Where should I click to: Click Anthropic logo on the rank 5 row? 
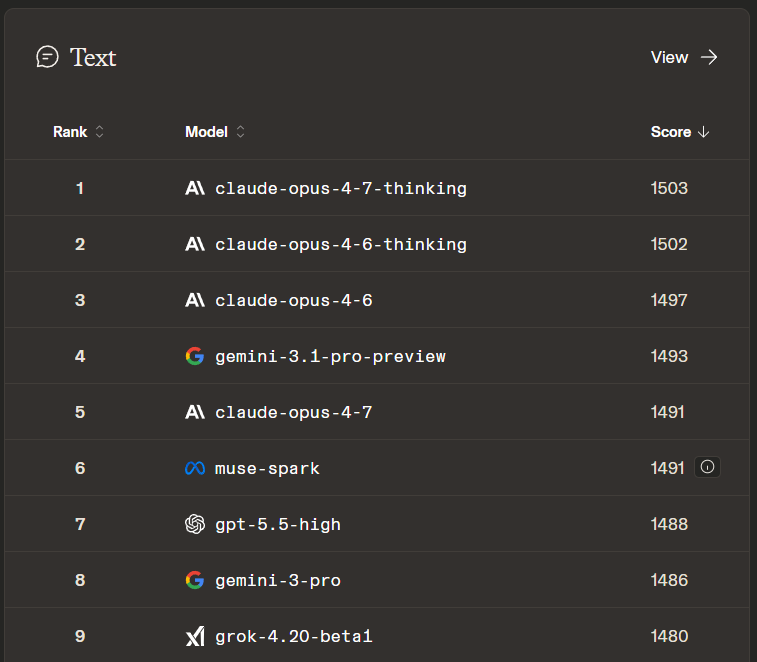pos(195,412)
